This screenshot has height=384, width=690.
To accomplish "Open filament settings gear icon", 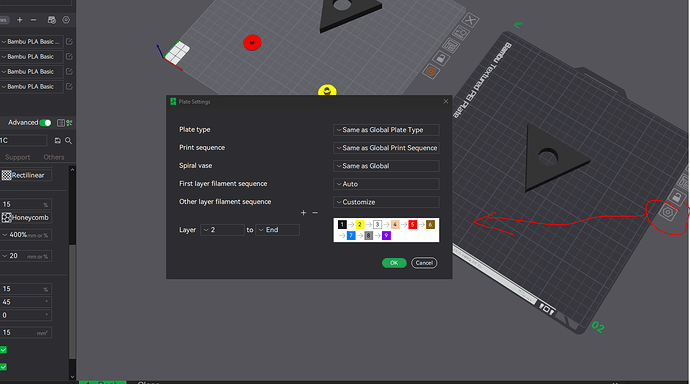I will 66,20.
